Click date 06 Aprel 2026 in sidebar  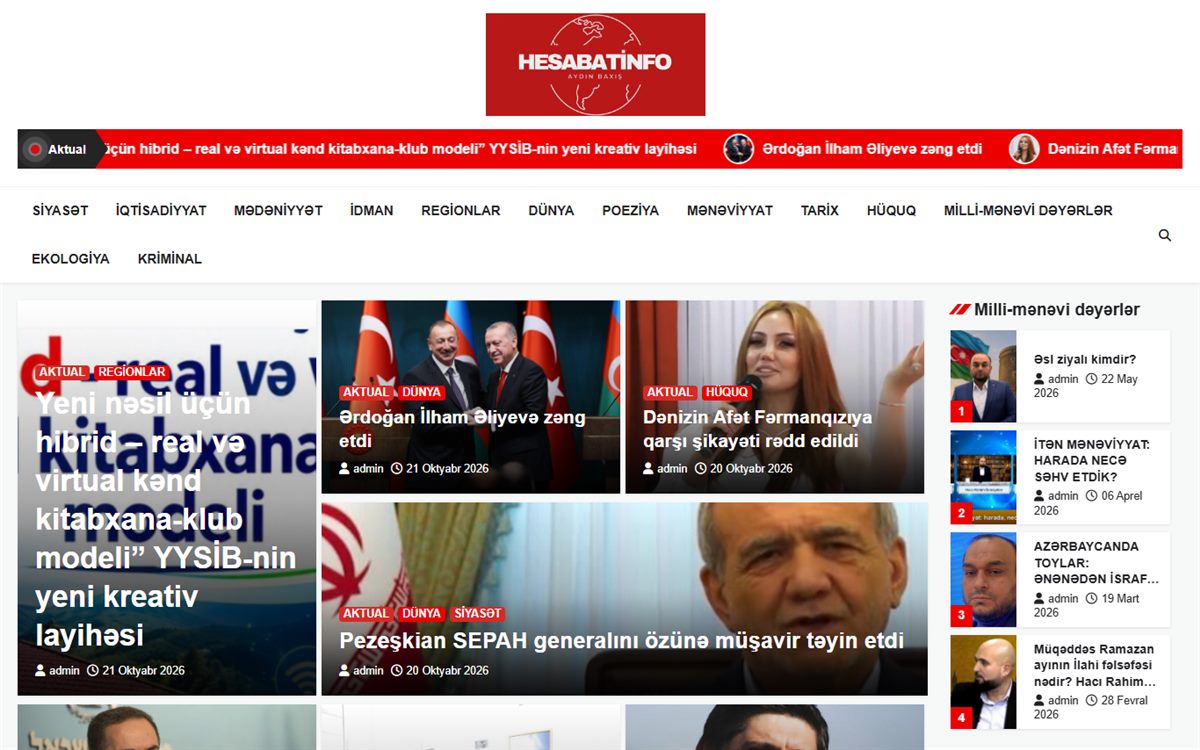[1088, 503]
